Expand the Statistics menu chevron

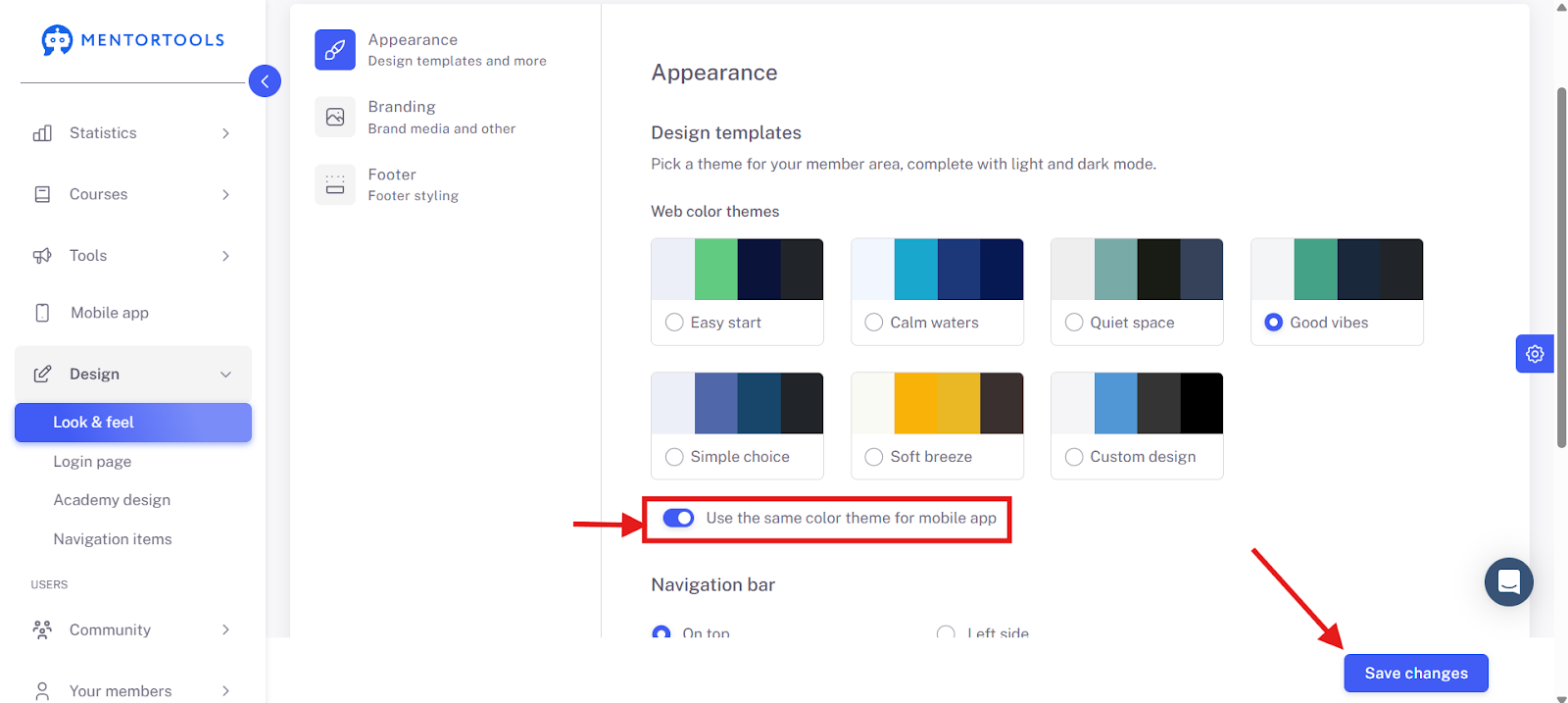[225, 133]
